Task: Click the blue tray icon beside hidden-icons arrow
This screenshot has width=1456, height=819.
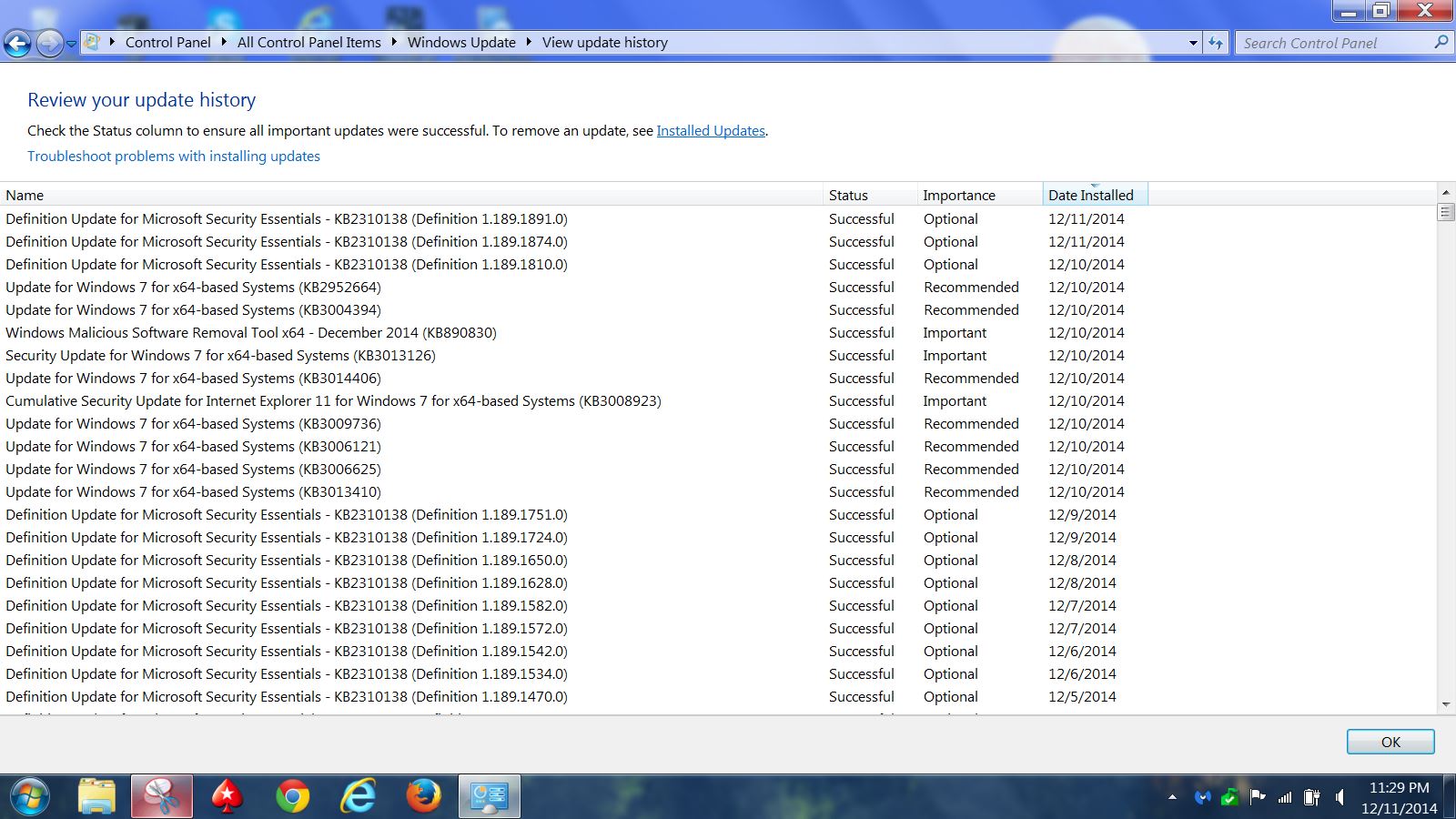Action: point(1203,797)
